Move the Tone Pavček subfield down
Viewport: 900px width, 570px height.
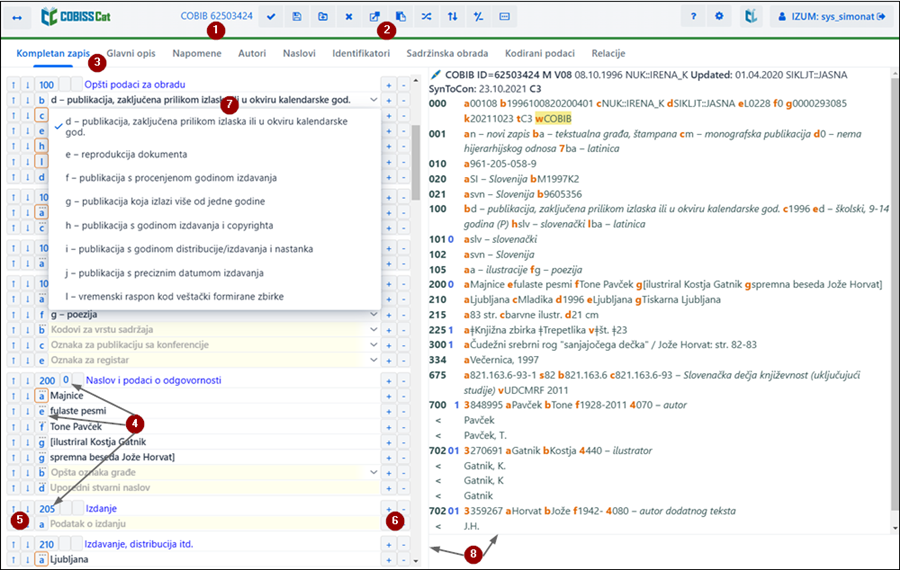pos(28,426)
